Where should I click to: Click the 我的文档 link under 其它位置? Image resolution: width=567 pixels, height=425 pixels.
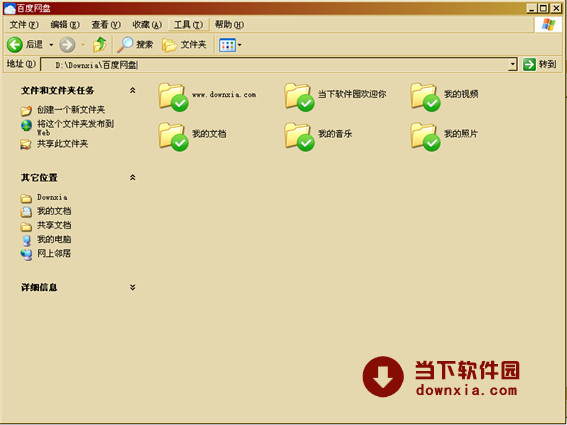point(54,211)
